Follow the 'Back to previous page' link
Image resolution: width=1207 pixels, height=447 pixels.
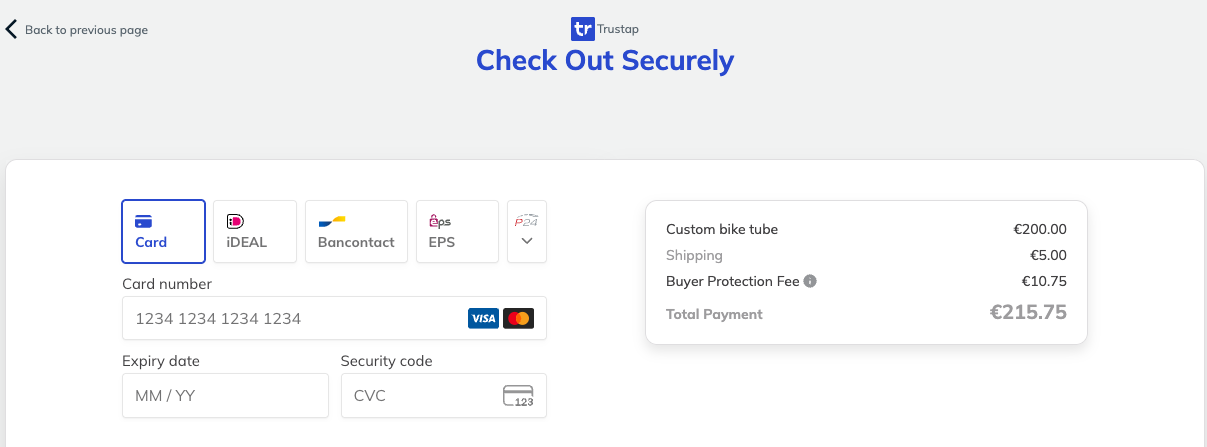[86, 30]
